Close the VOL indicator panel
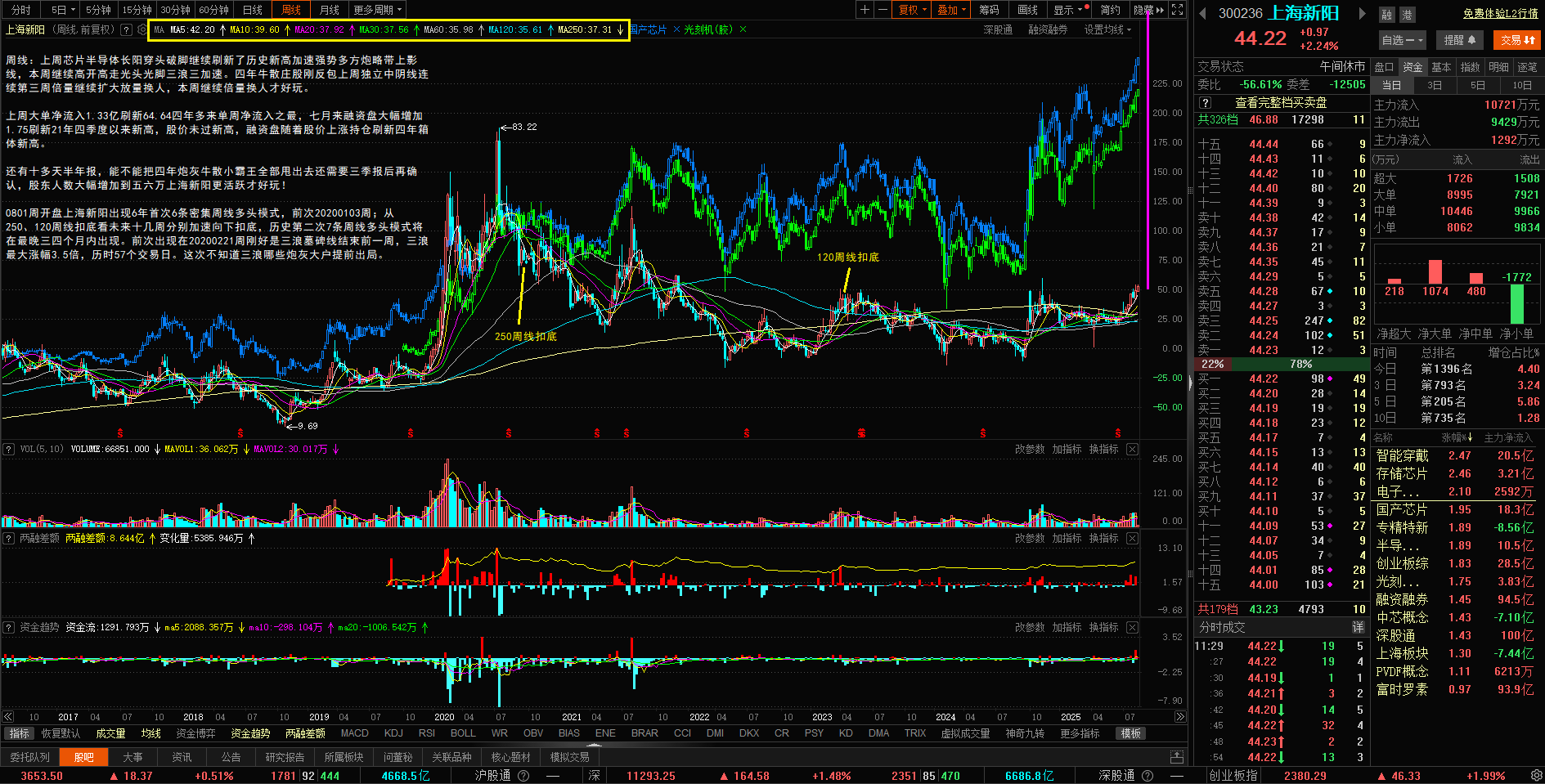Screen dimensions: 1545x784 click(1132, 449)
